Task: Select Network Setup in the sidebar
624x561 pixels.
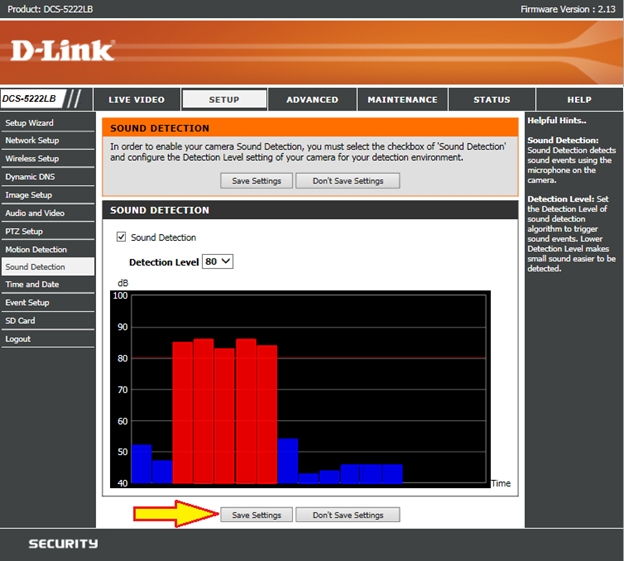Action: 32,140
